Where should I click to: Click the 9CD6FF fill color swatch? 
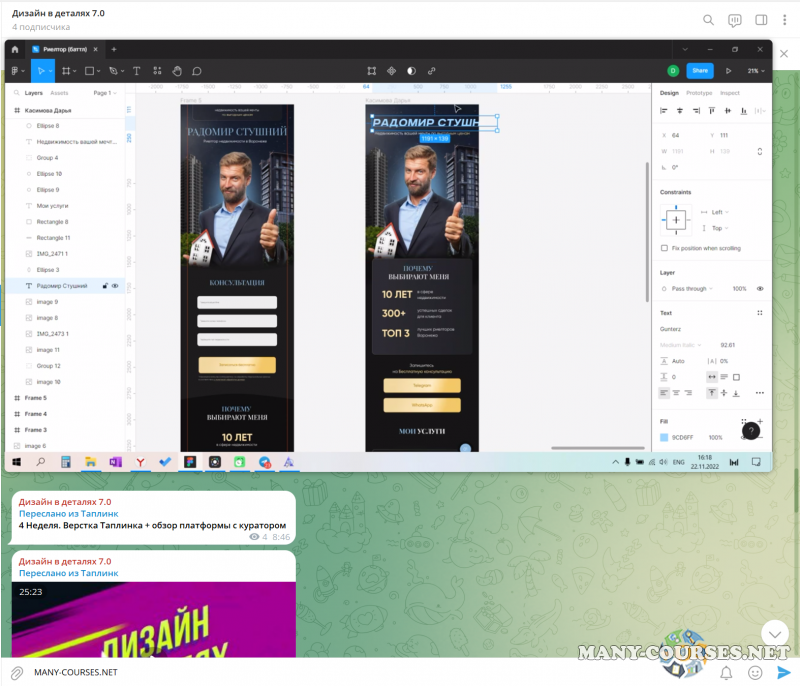point(664,437)
